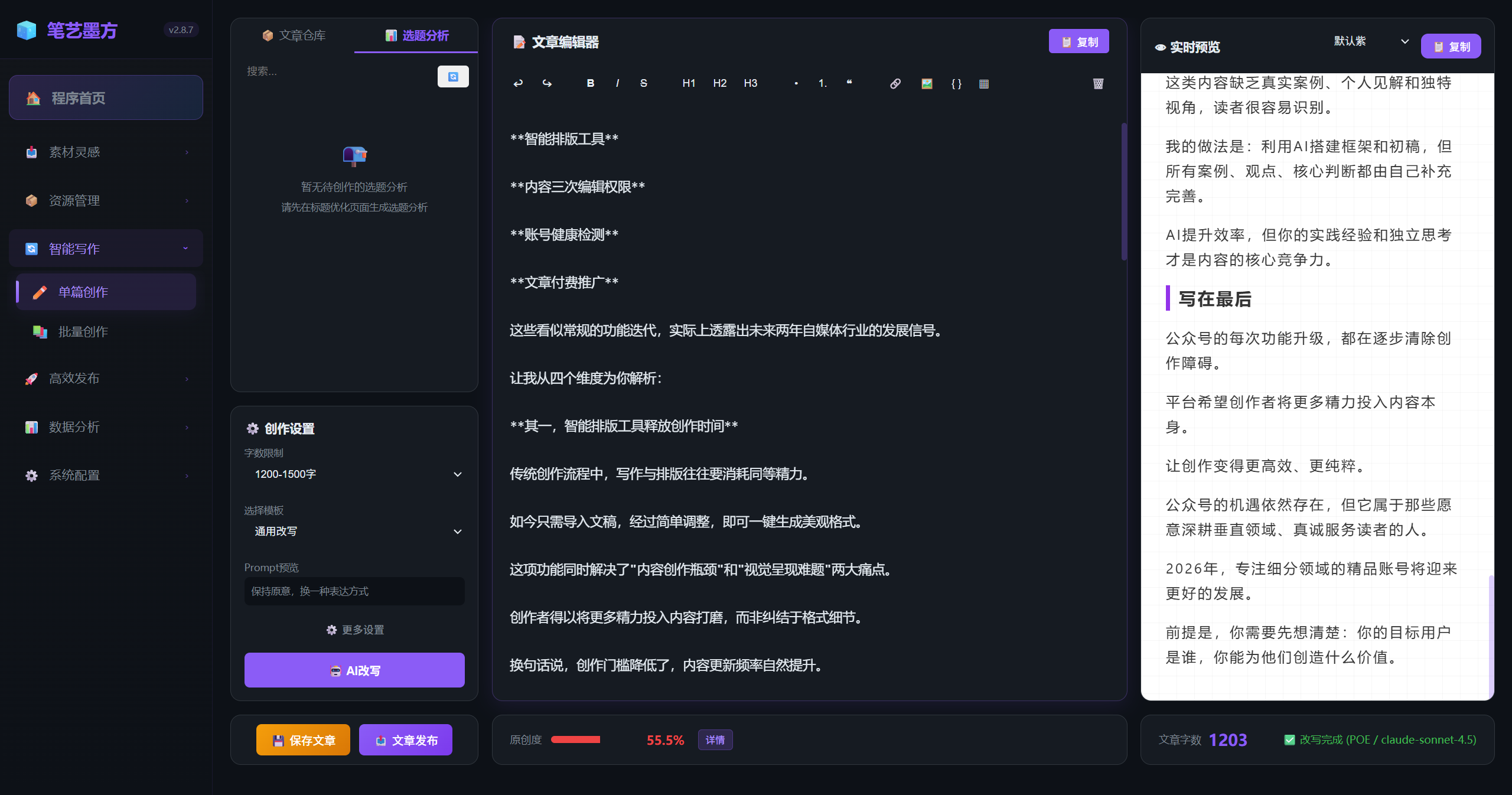
Task: Open the 字数限制 word-limit dropdown
Action: click(x=354, y=474)
